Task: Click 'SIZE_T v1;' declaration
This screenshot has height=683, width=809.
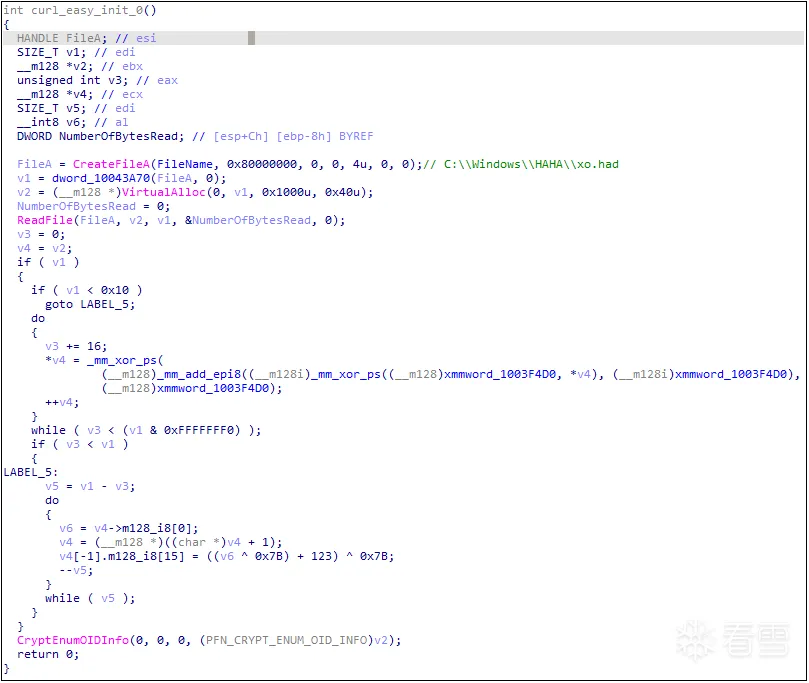Action: 52,52
